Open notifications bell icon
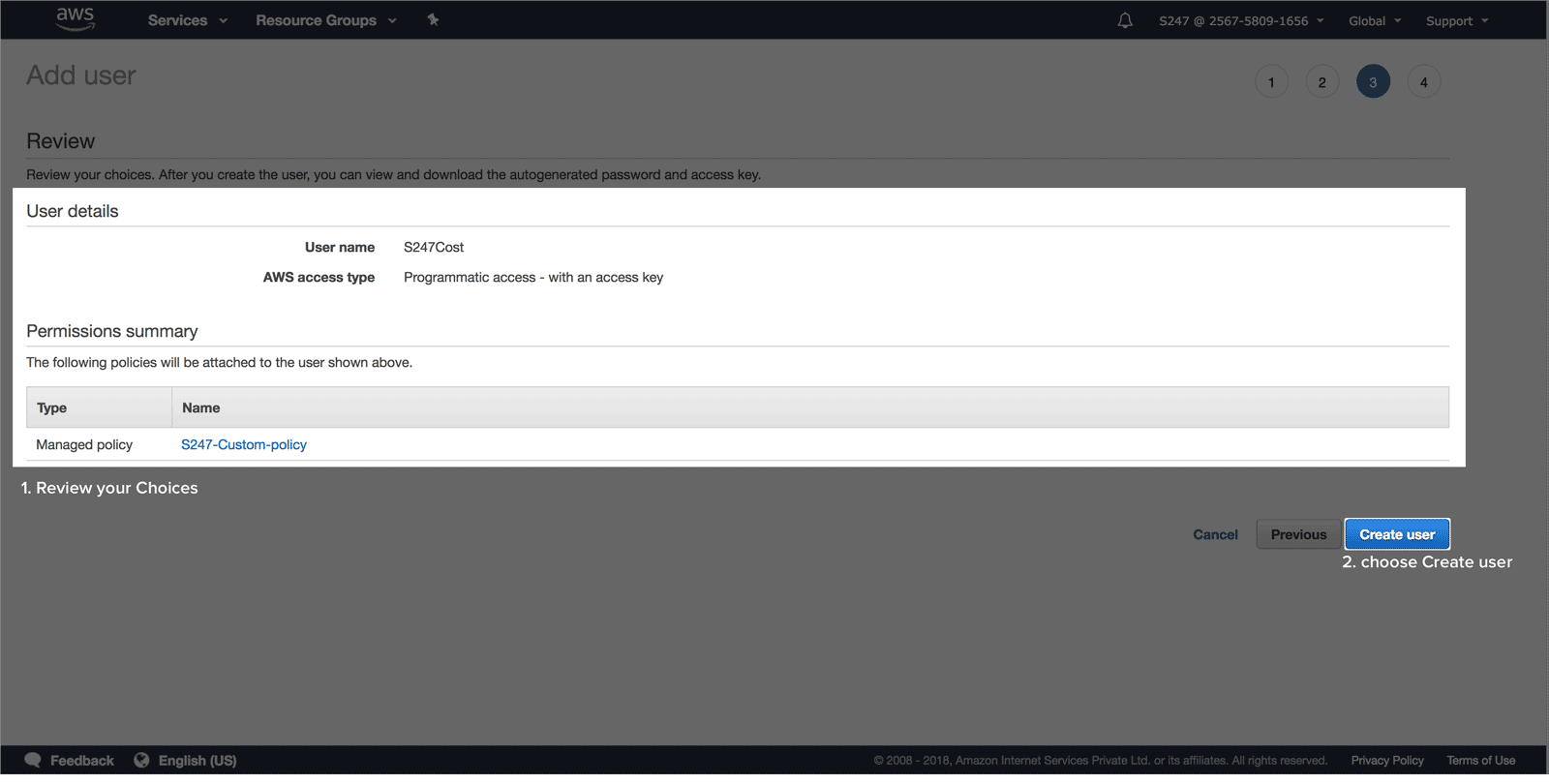1549x784 pixels. pos(1125,20)
